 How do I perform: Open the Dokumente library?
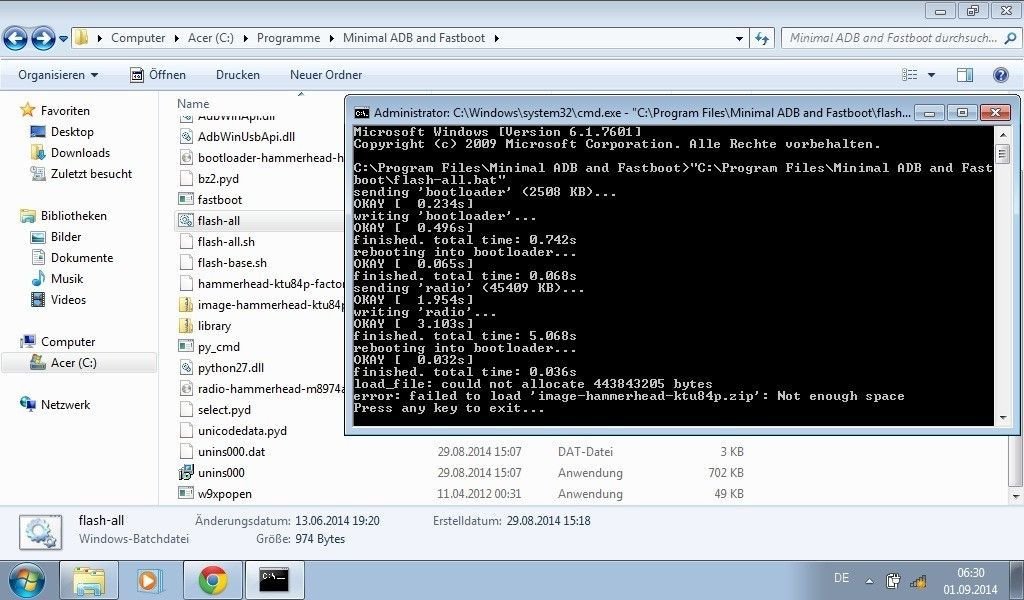(82, 257)
